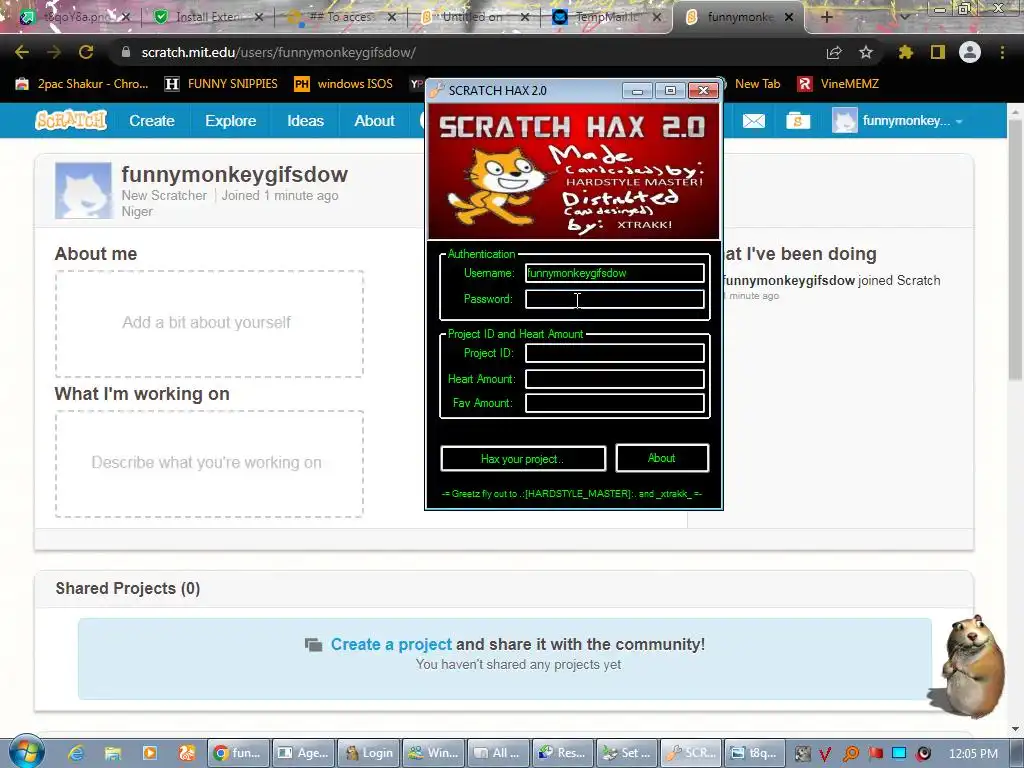Click the 12:05 PM taskbar clock
Viewport: 1024px width, 768px height.
click(x=973, y=754)
